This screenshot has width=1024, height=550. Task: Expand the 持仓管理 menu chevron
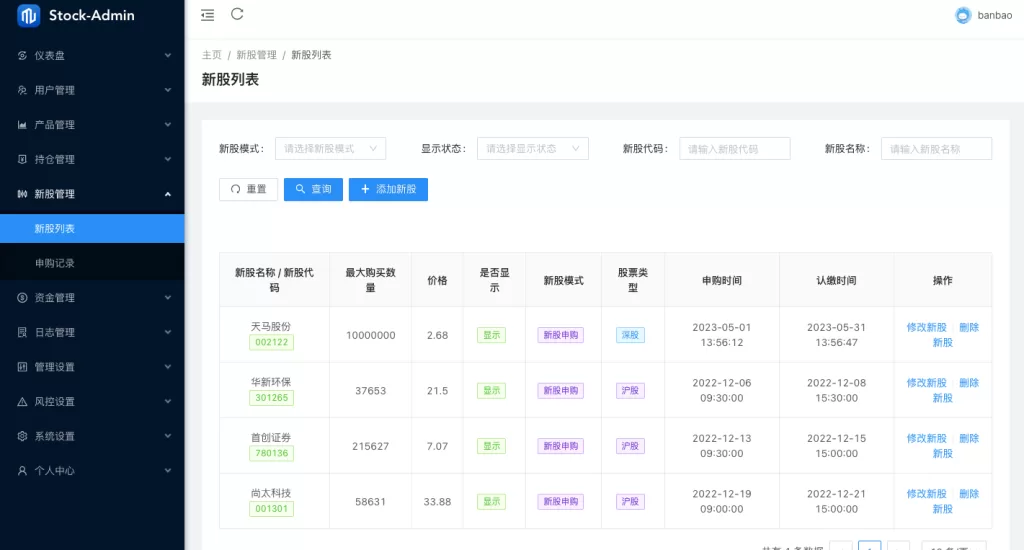click(x=168, y=159)
